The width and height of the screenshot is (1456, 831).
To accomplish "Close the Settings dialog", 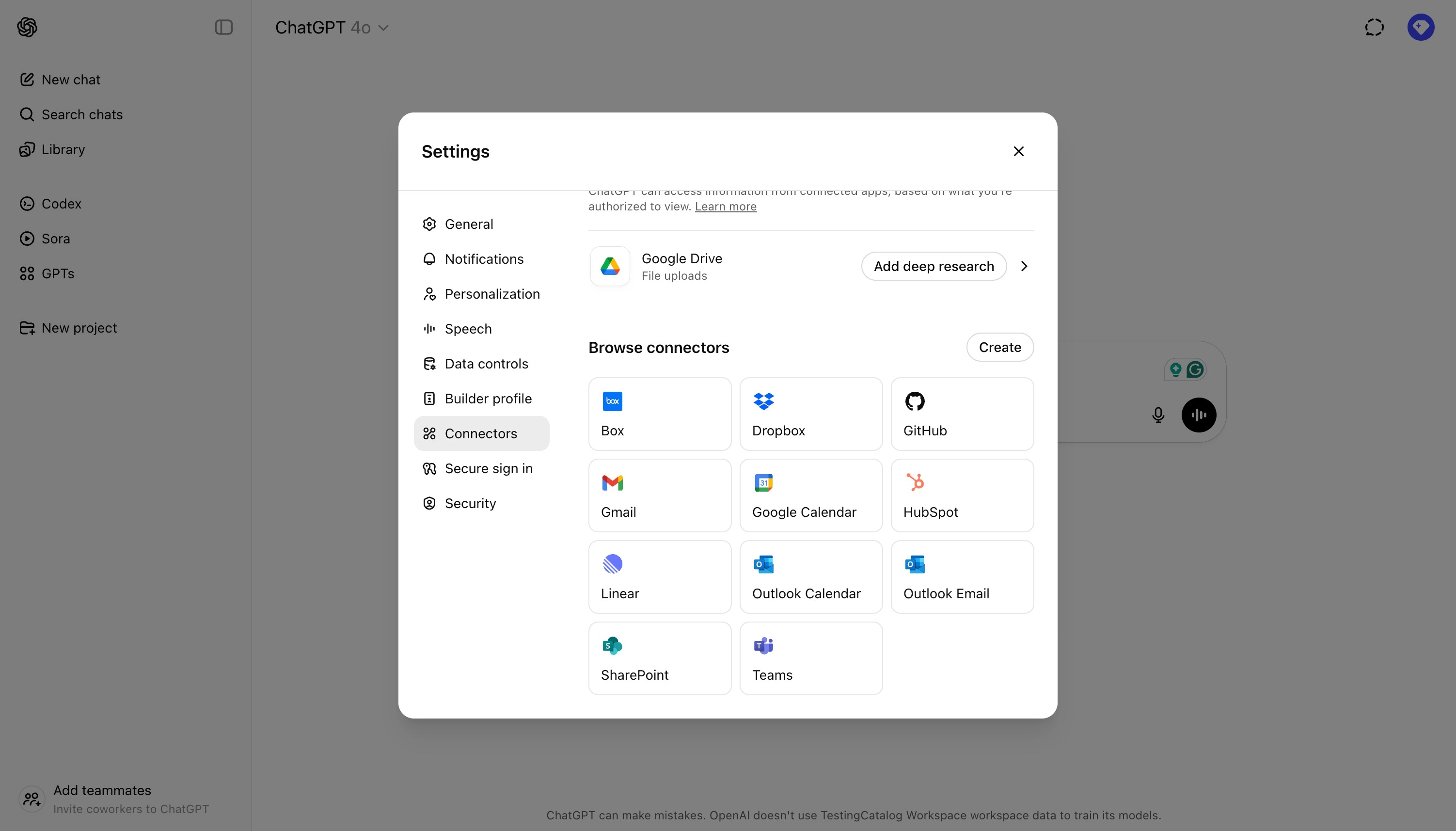I will tap(1018, 151).
